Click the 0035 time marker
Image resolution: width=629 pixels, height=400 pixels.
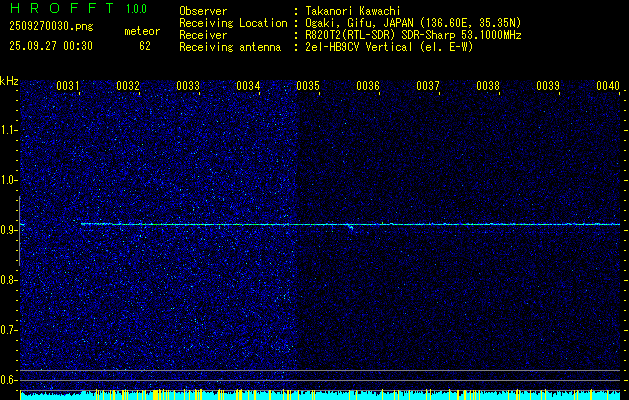pos(308,86)
